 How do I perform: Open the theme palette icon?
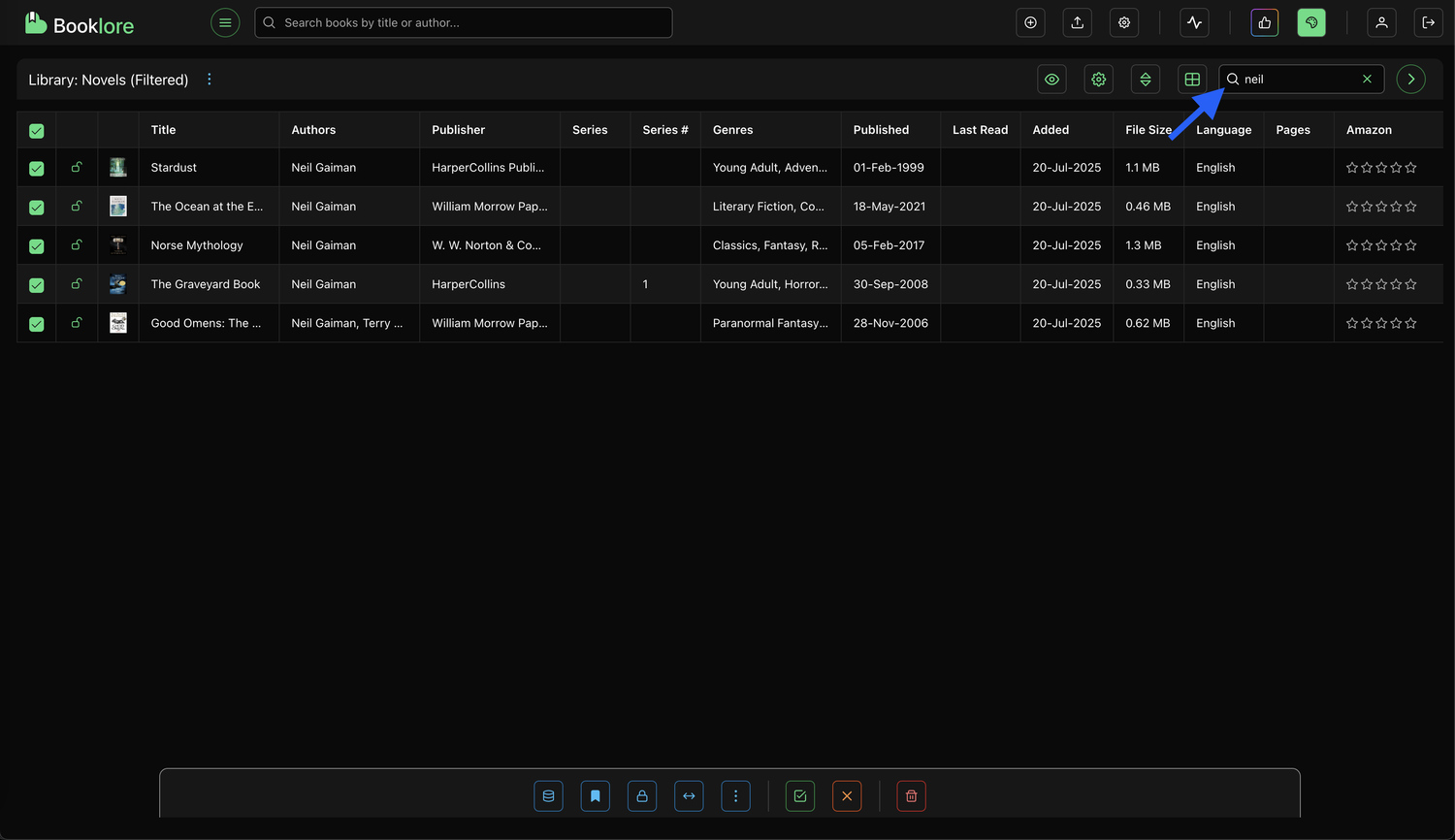1310,22
